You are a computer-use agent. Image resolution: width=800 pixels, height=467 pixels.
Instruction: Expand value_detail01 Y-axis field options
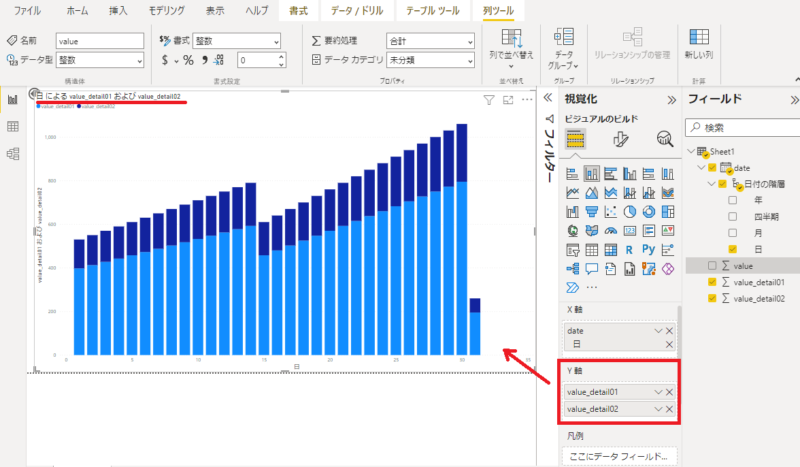[x=658, y=392]
